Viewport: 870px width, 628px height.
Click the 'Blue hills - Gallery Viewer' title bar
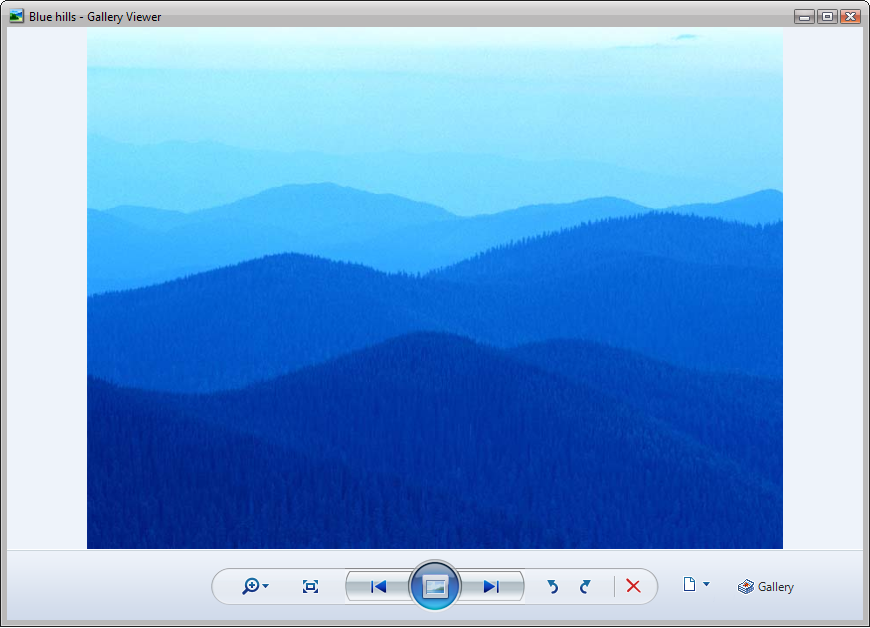95,17
